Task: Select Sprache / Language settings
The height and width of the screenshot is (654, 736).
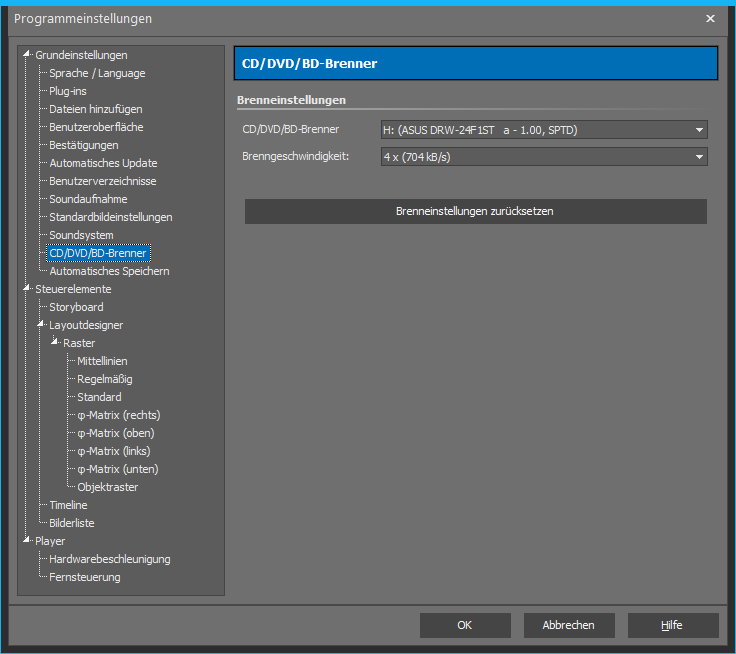Action: pyautogui.click(x=97, y=73)
